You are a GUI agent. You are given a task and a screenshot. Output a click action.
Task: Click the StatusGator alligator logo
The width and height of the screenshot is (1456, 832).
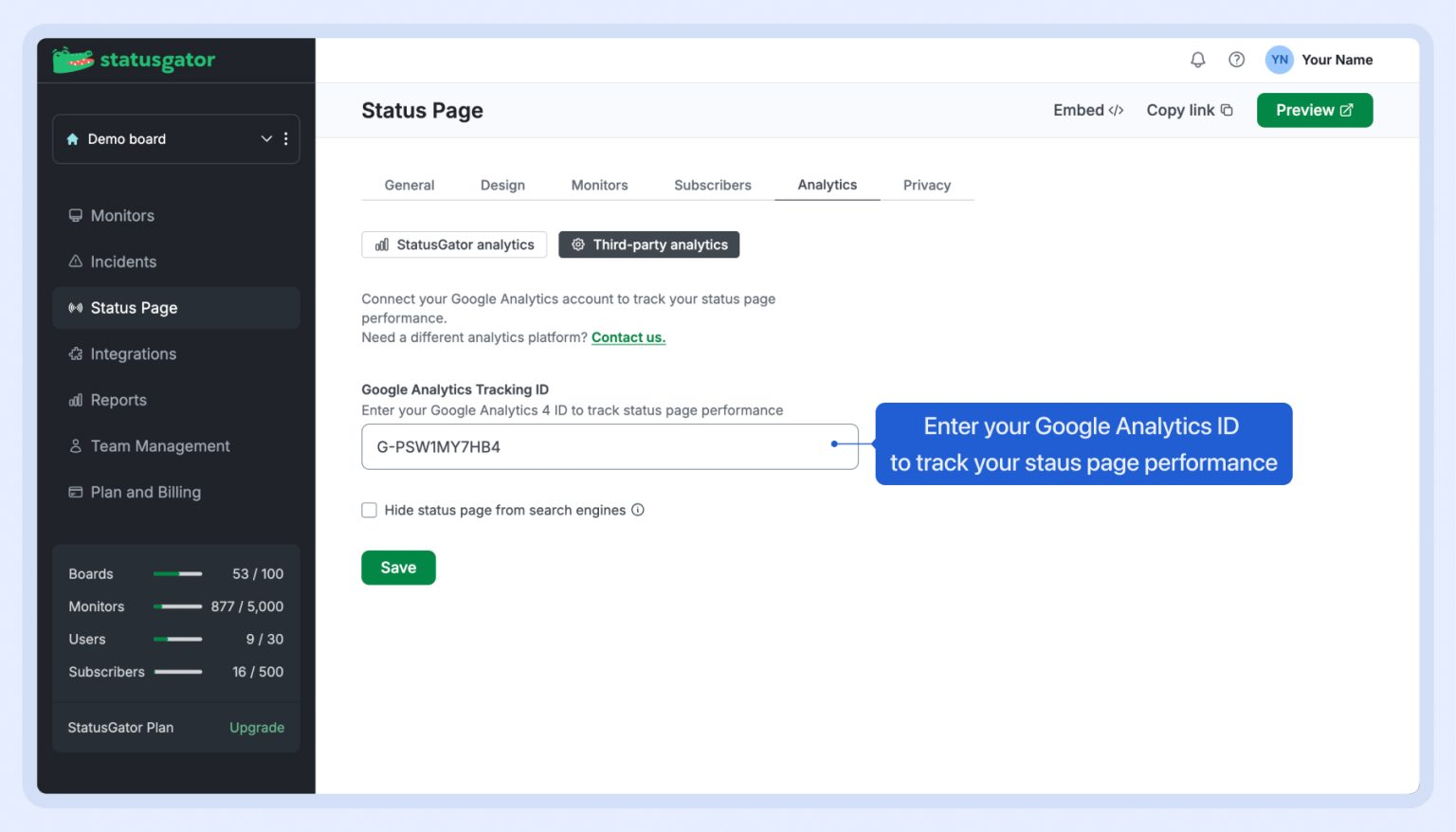tap(134, 60)
